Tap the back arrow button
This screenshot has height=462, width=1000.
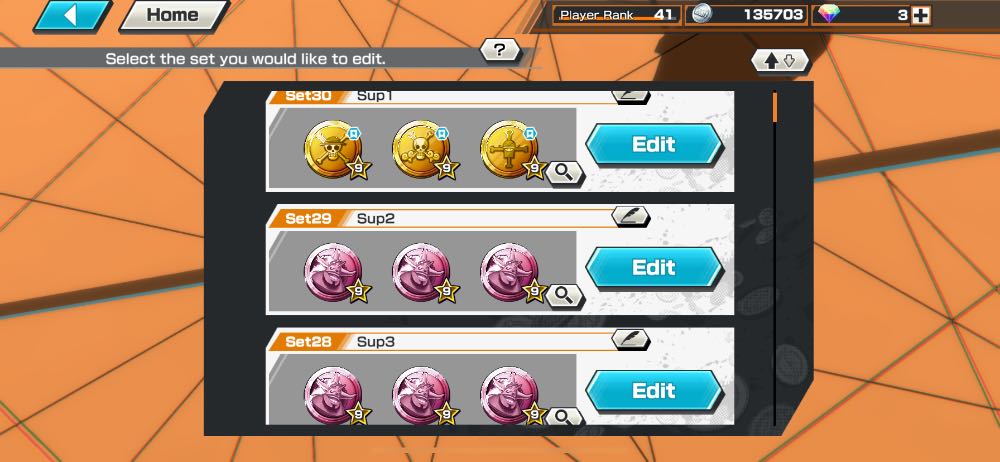pyautogui.click(x=72, y=15)
